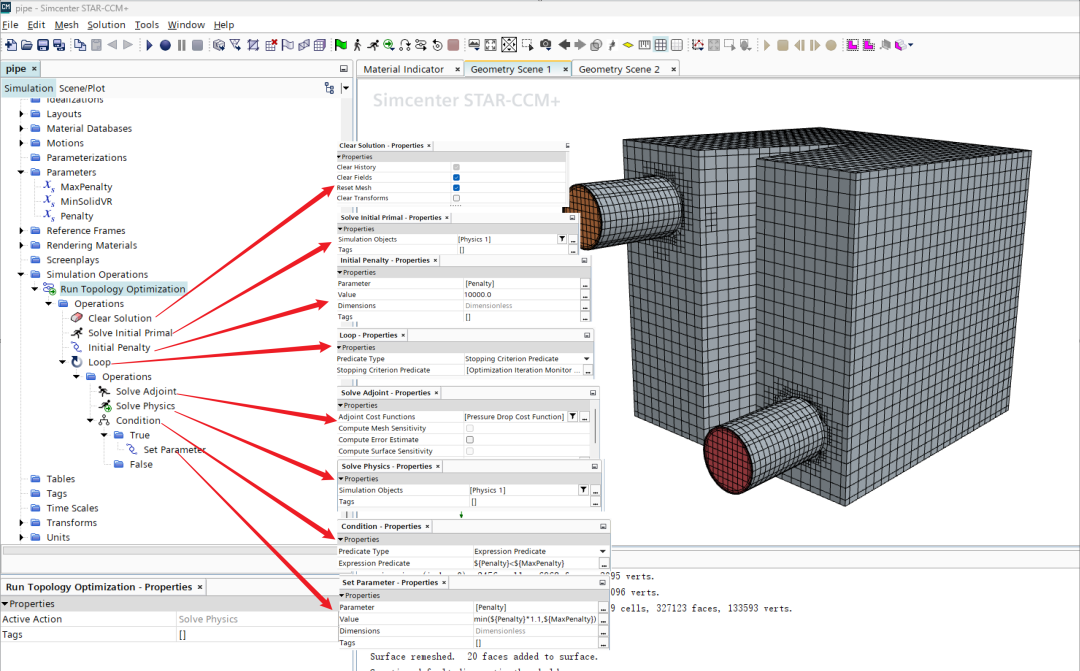This screenshot has height=671, width=1080.
Task: Click ellipsis beside Expression Predicate field
Action: (x=604, y=564)
